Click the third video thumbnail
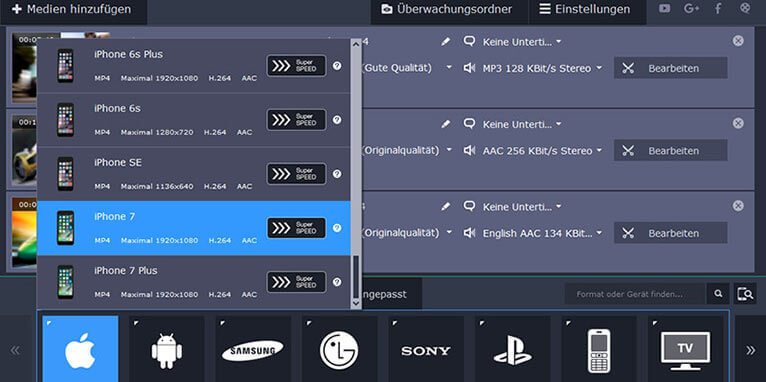Viewport: 766px width, 382px height. coord(24,233)
